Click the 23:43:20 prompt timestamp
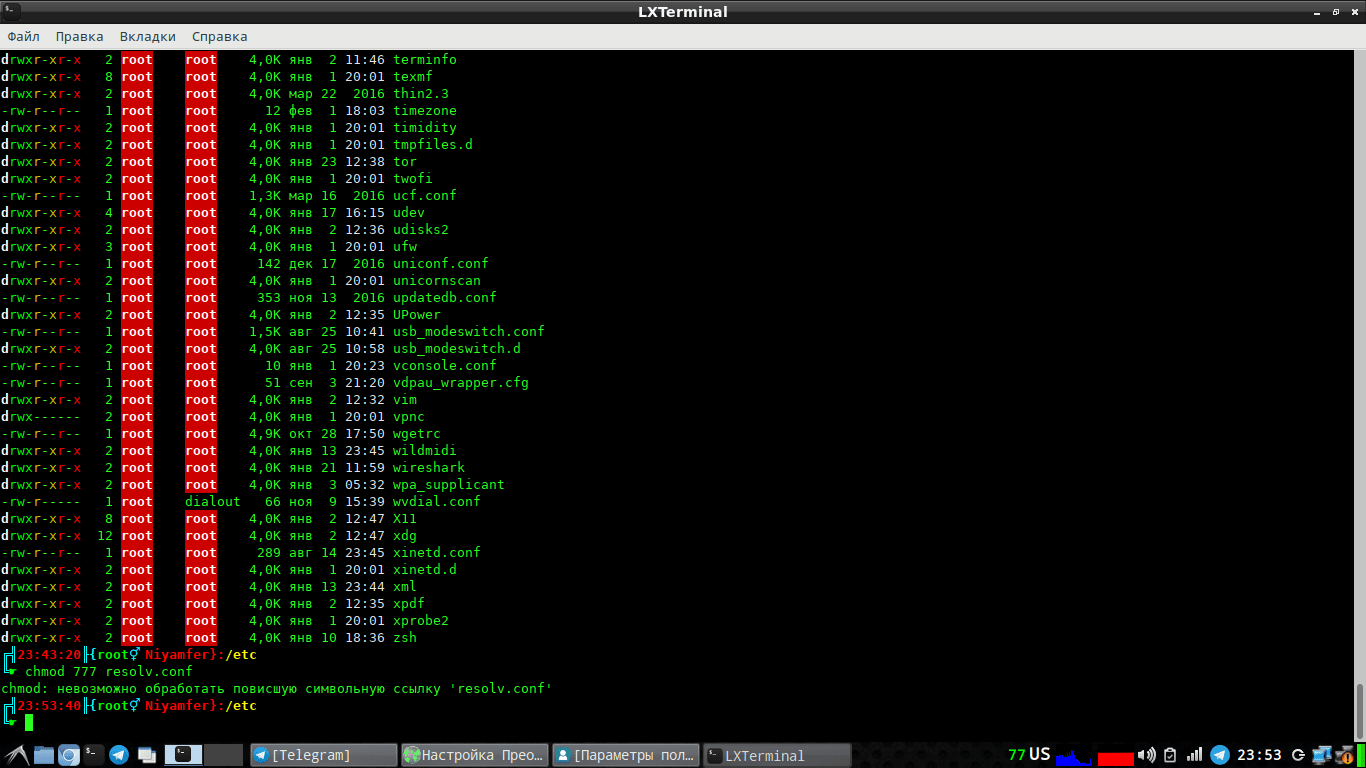The height and width of the screenshot is (768, 1366). [49, 654]
